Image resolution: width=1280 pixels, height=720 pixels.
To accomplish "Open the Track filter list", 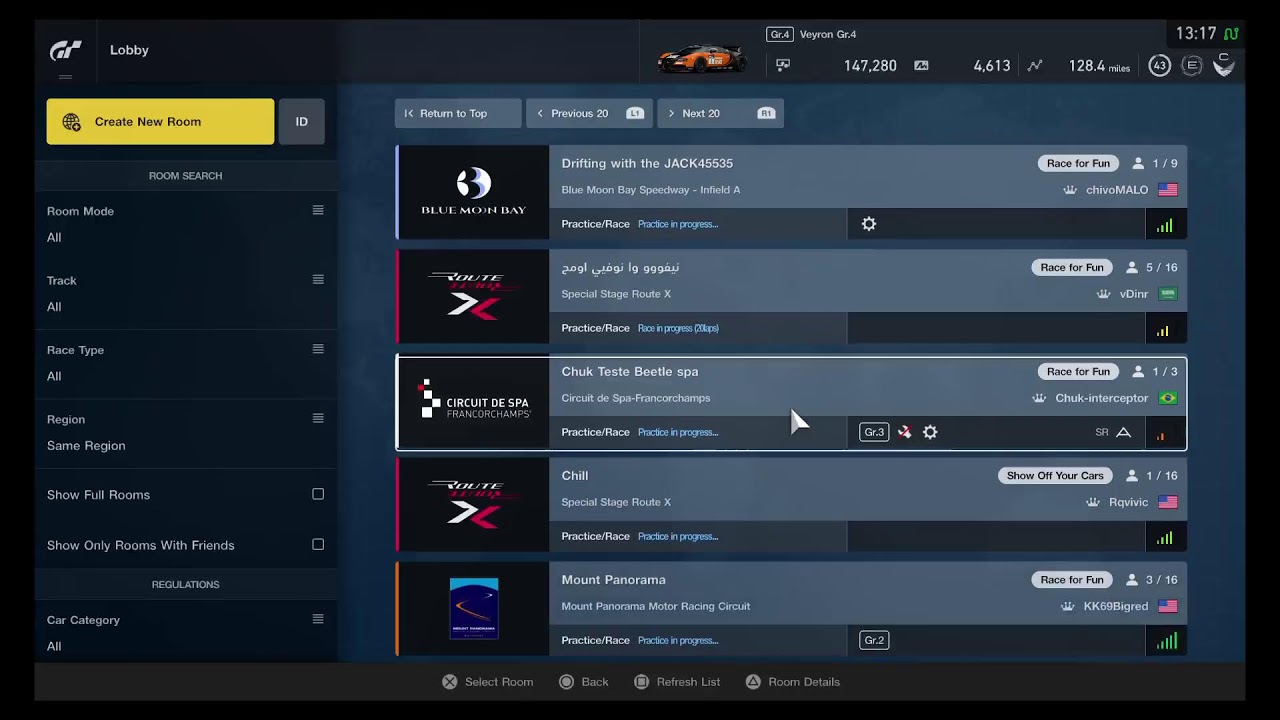I will click(185, 293).
